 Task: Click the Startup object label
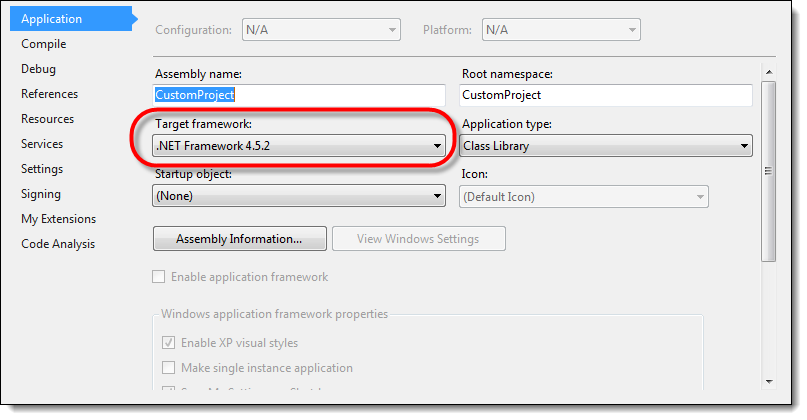(194, 174)
